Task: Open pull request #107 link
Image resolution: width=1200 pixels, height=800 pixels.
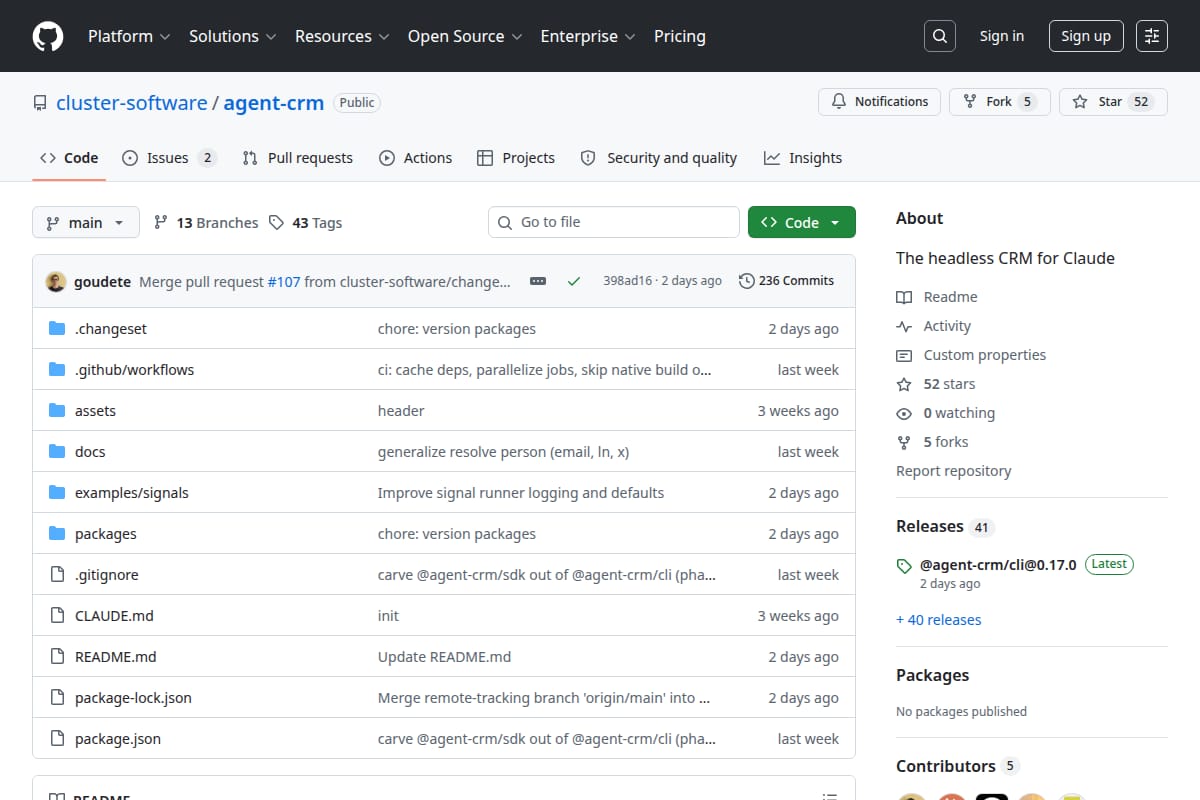Action: [x=284, y=282]
